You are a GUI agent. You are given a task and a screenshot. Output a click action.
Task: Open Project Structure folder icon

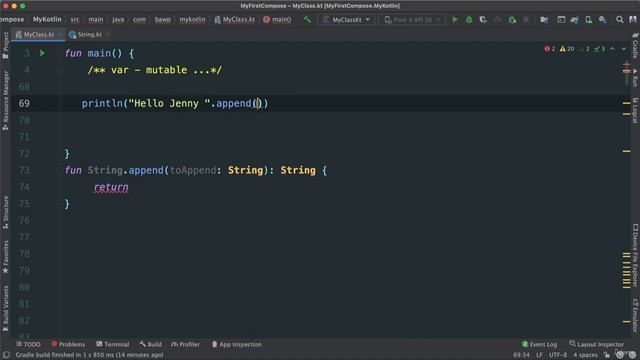click(x=544, y=20)
